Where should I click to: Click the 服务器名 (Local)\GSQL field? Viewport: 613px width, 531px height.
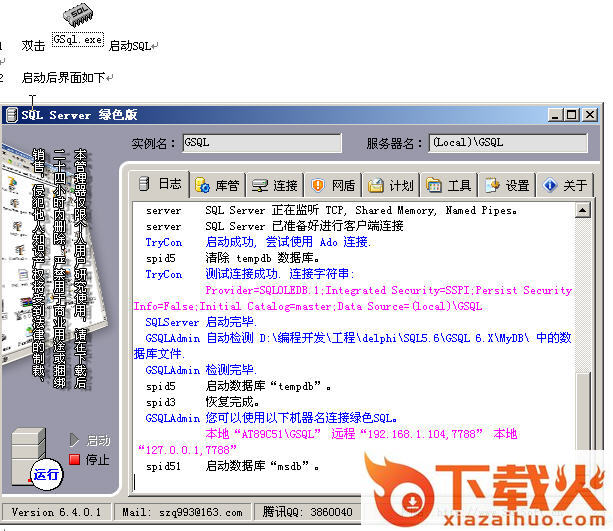coord(508,143)
